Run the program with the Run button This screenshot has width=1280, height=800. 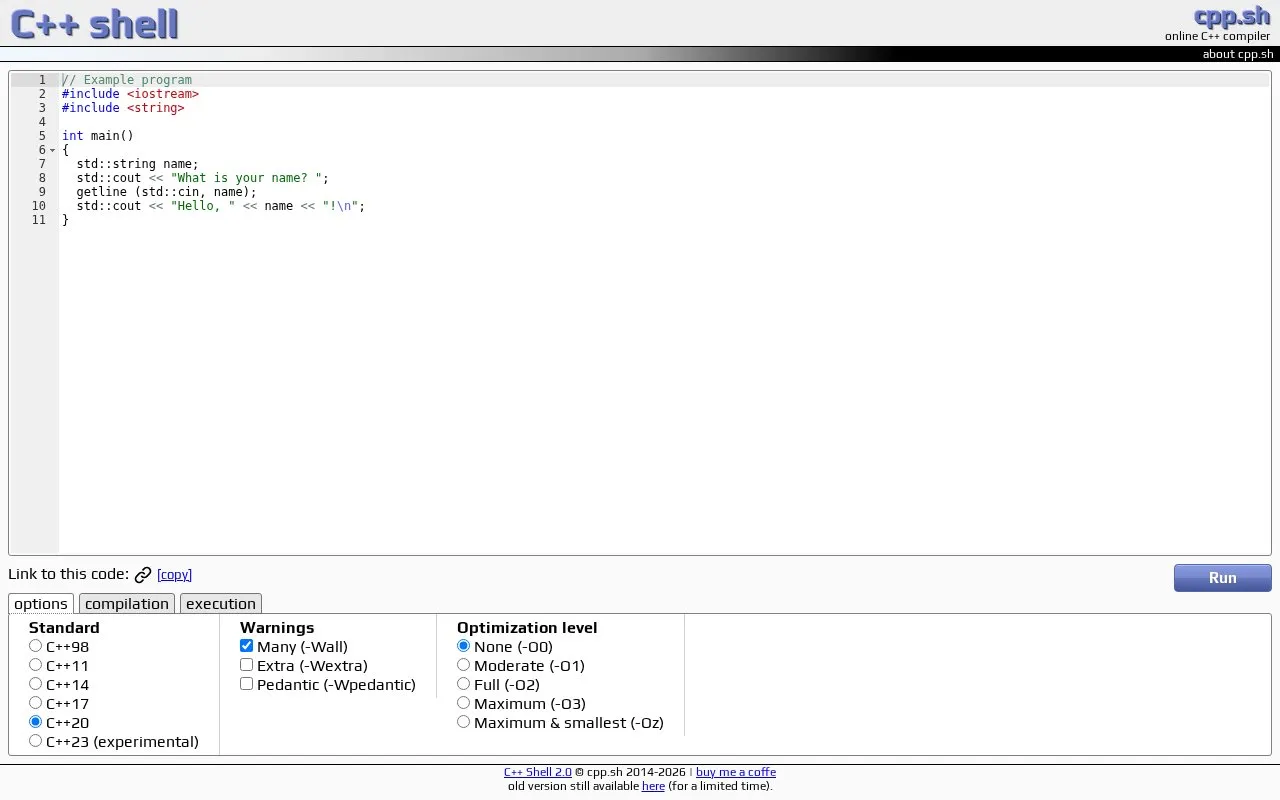1223,578
